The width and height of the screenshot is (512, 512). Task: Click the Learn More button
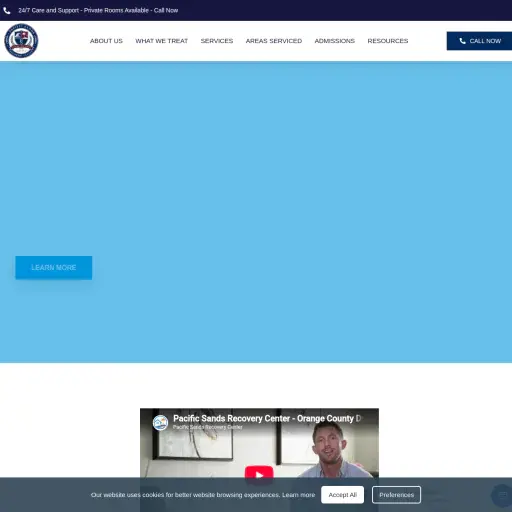54,268
